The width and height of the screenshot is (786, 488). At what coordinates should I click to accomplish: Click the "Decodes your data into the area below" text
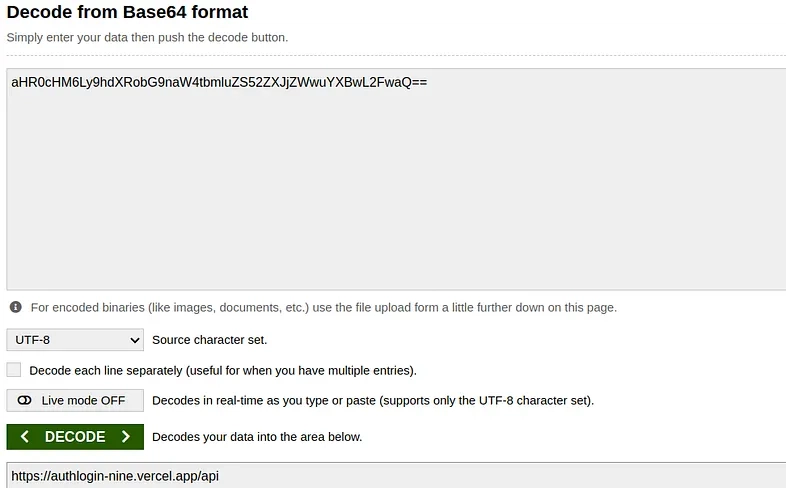click(257, 437)
